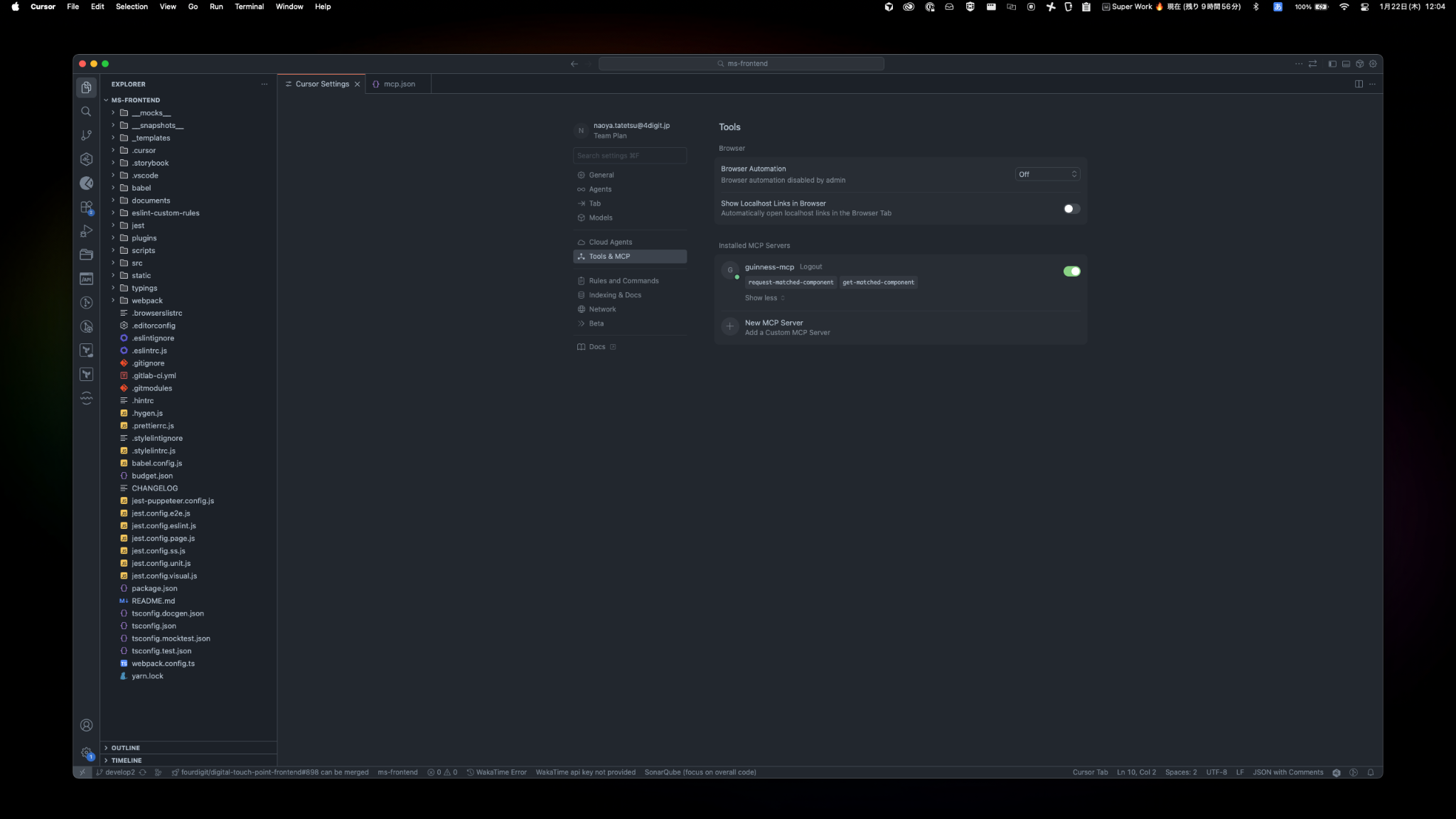Open the Selection menu

pyautogui.click(x=132, y=6)
